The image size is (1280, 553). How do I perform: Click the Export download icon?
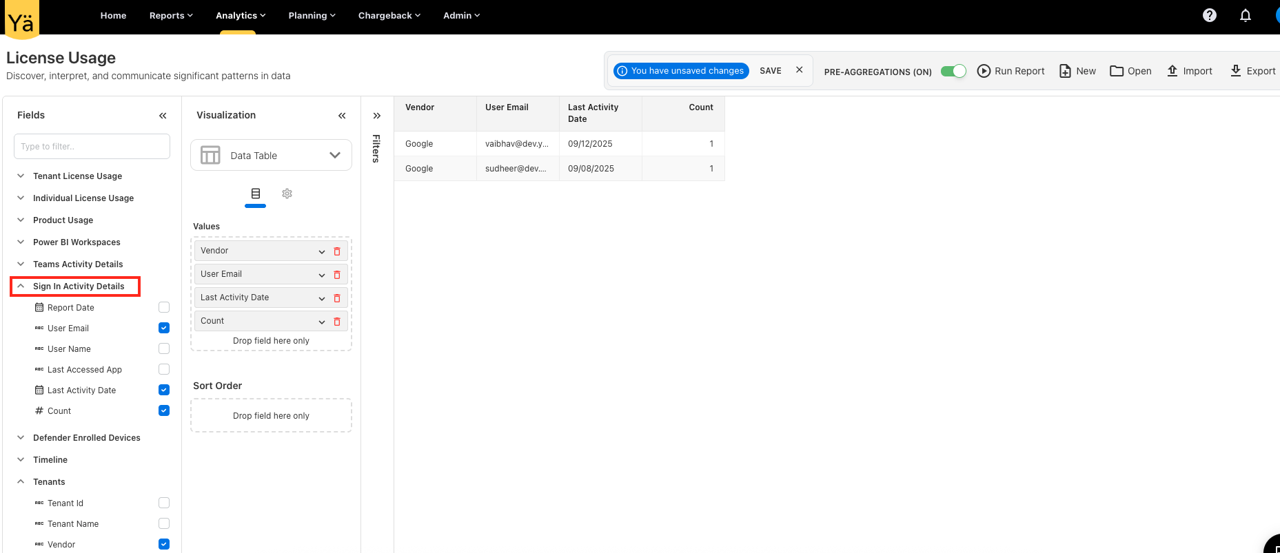1236,71
